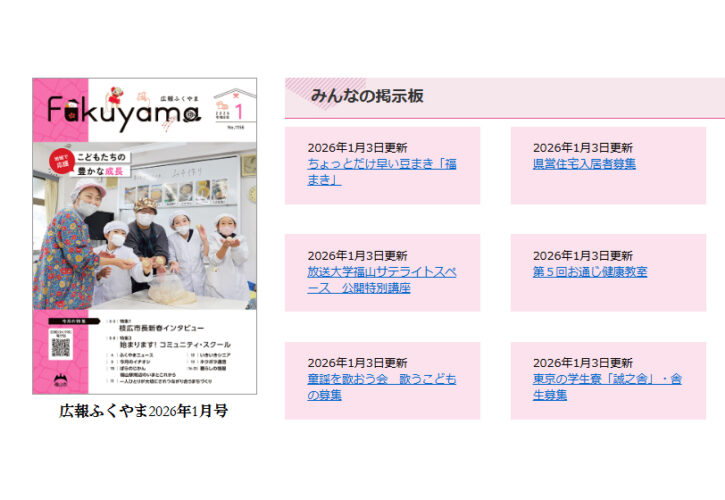Viewport: 725px width, 500px height.
Task: Click the QR code on the magazine cover
Action: (x=61, y=345)
